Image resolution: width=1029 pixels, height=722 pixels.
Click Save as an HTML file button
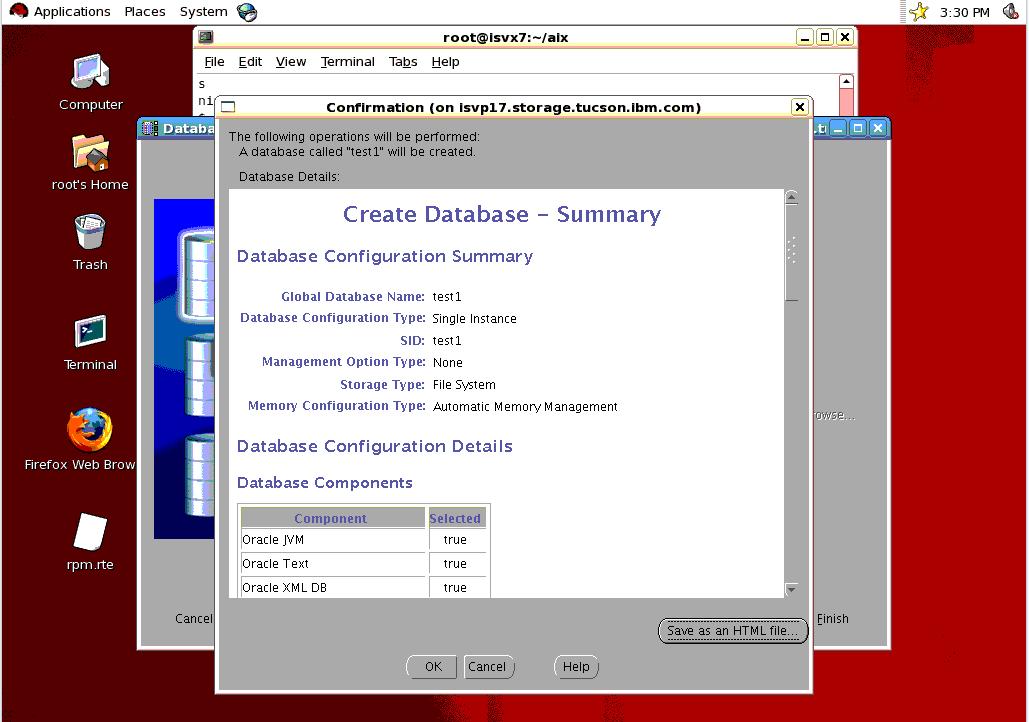point(732,631)
